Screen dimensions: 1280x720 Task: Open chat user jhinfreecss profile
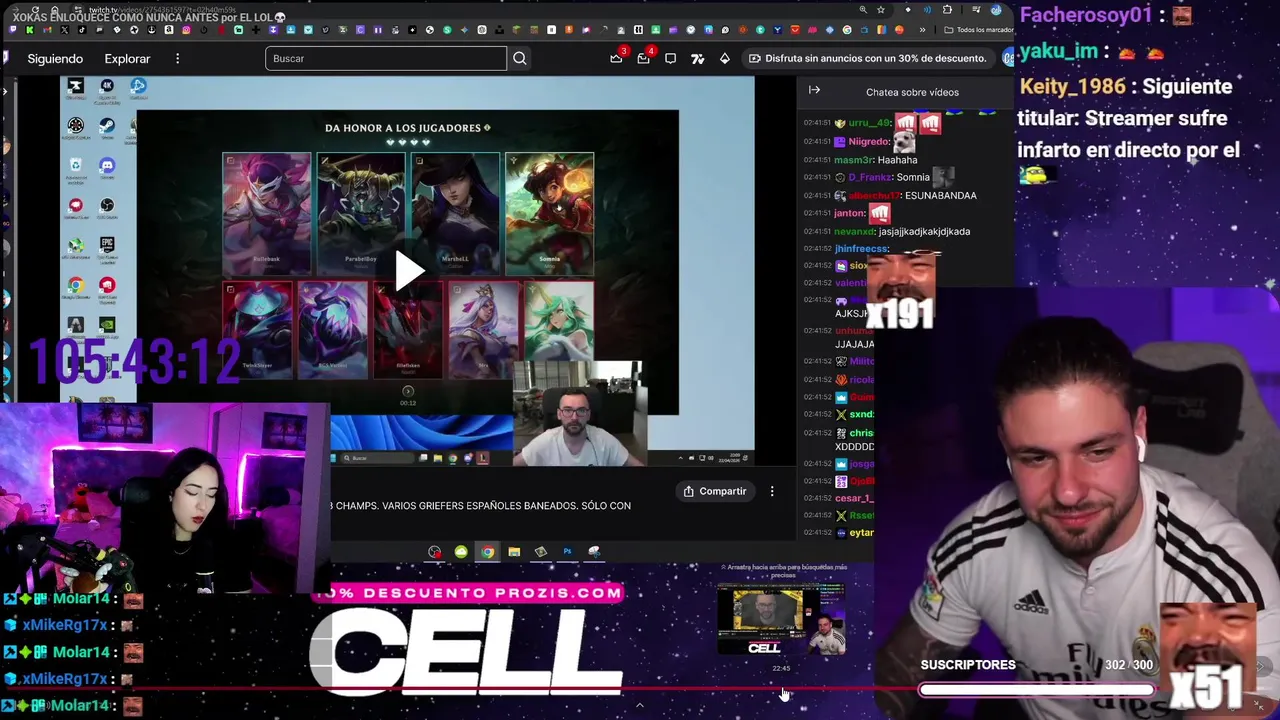860,248
